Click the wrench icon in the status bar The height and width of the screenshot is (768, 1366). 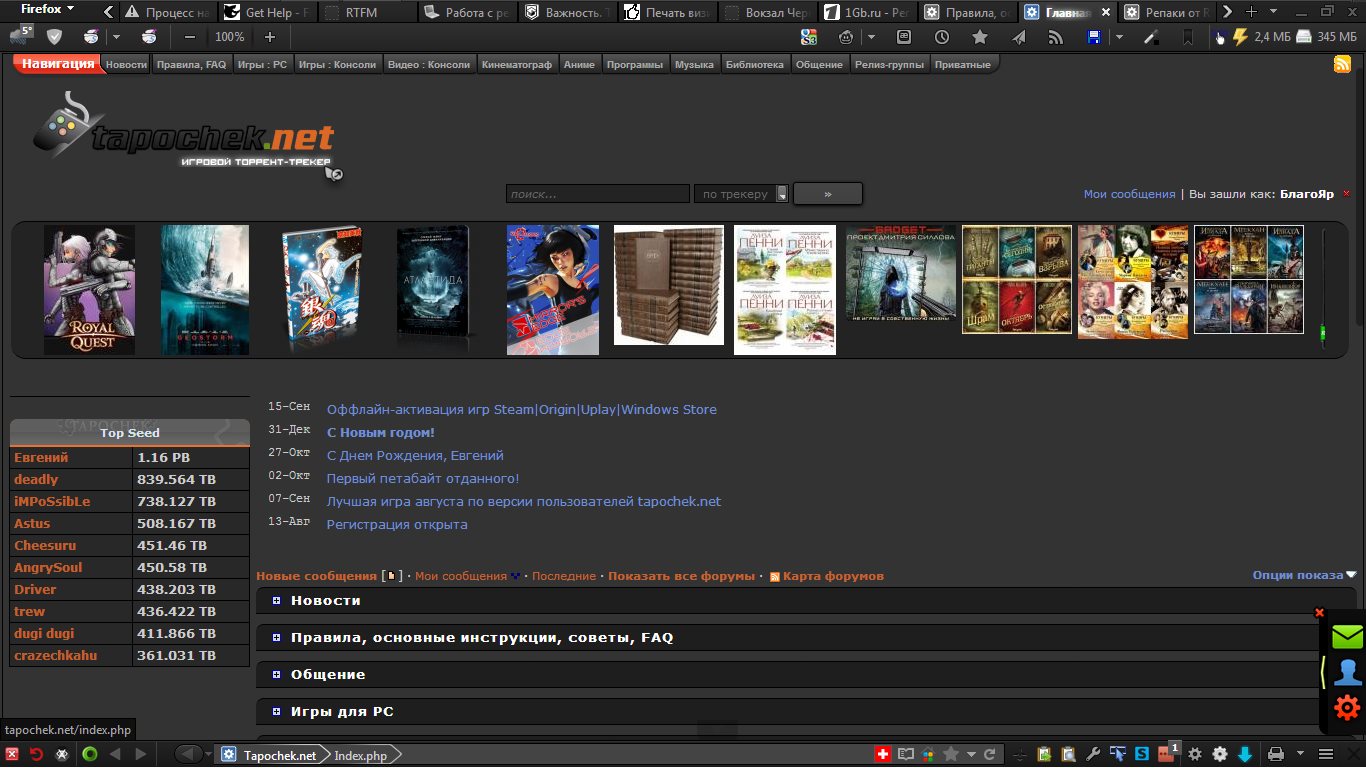pyautogui.click(x=1095, y=756)
